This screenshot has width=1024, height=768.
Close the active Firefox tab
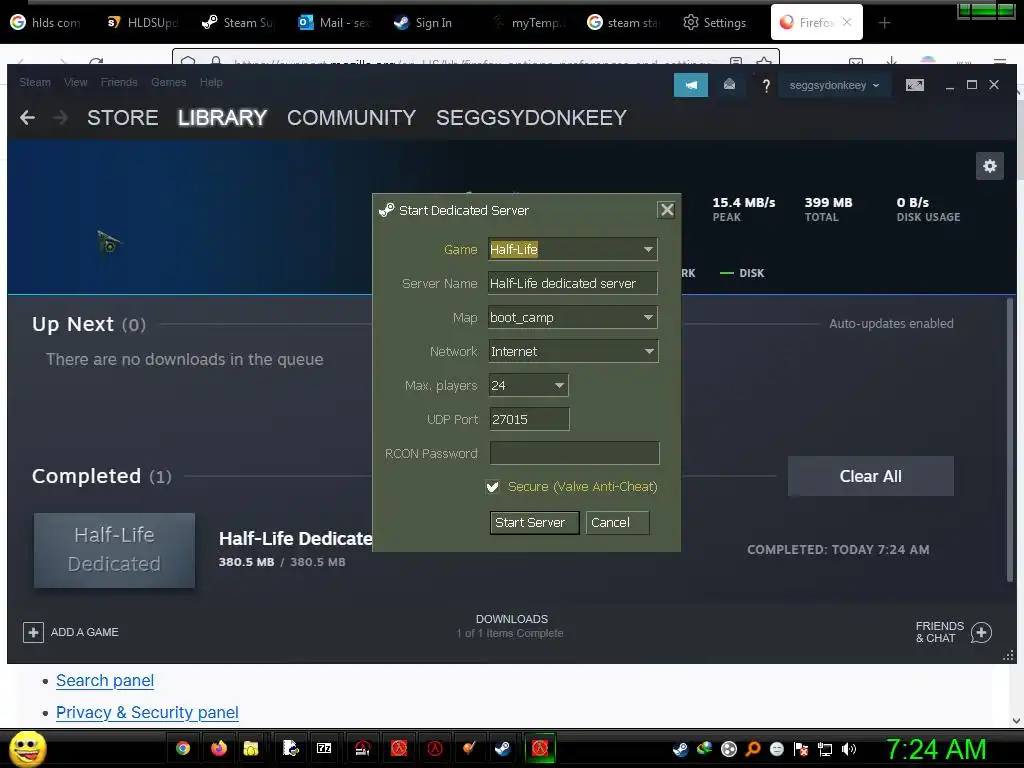click(x=847, y=22)
